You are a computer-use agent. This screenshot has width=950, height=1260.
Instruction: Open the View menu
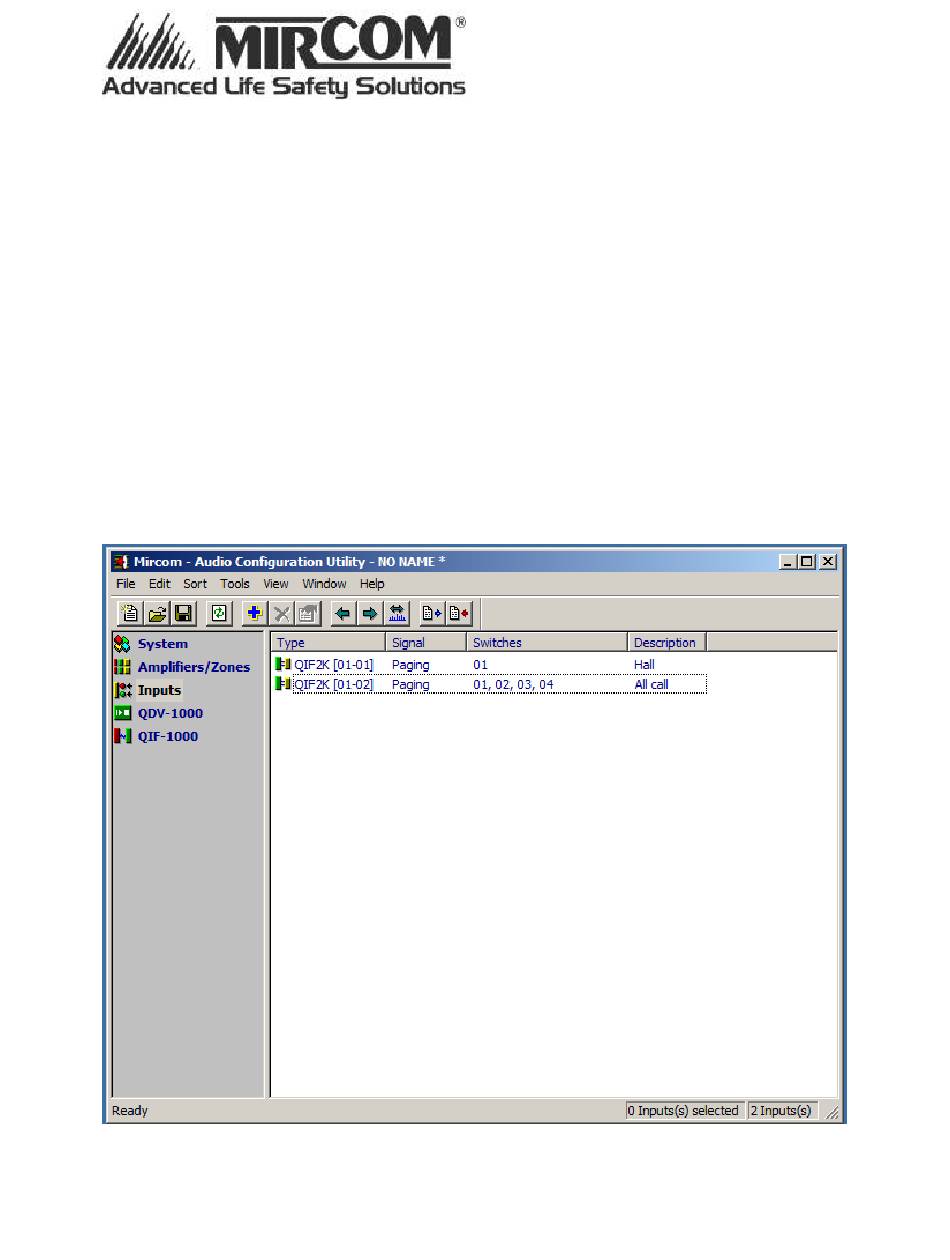pos(276,584)
